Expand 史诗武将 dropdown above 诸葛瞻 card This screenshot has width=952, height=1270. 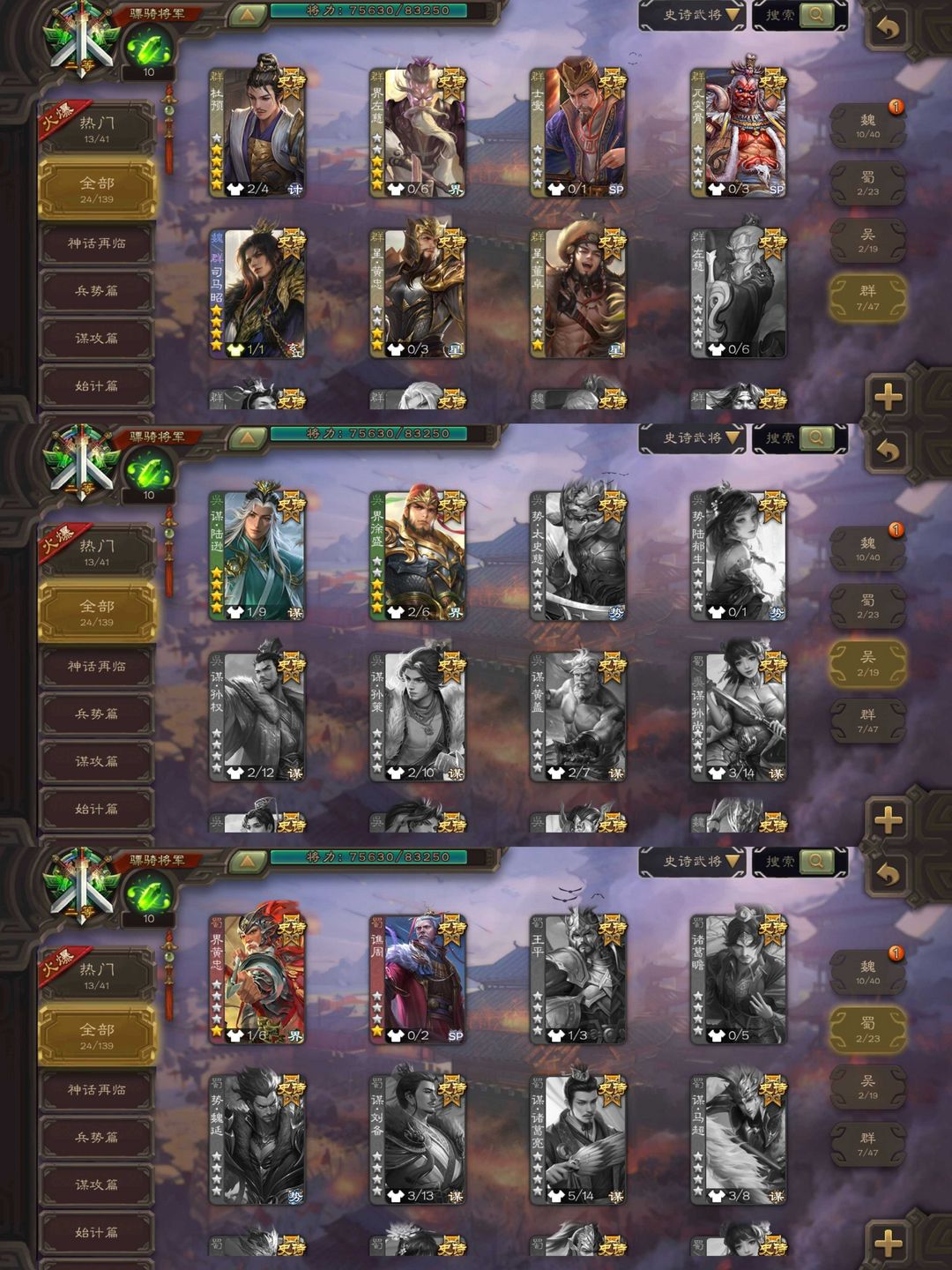point(693,861)
